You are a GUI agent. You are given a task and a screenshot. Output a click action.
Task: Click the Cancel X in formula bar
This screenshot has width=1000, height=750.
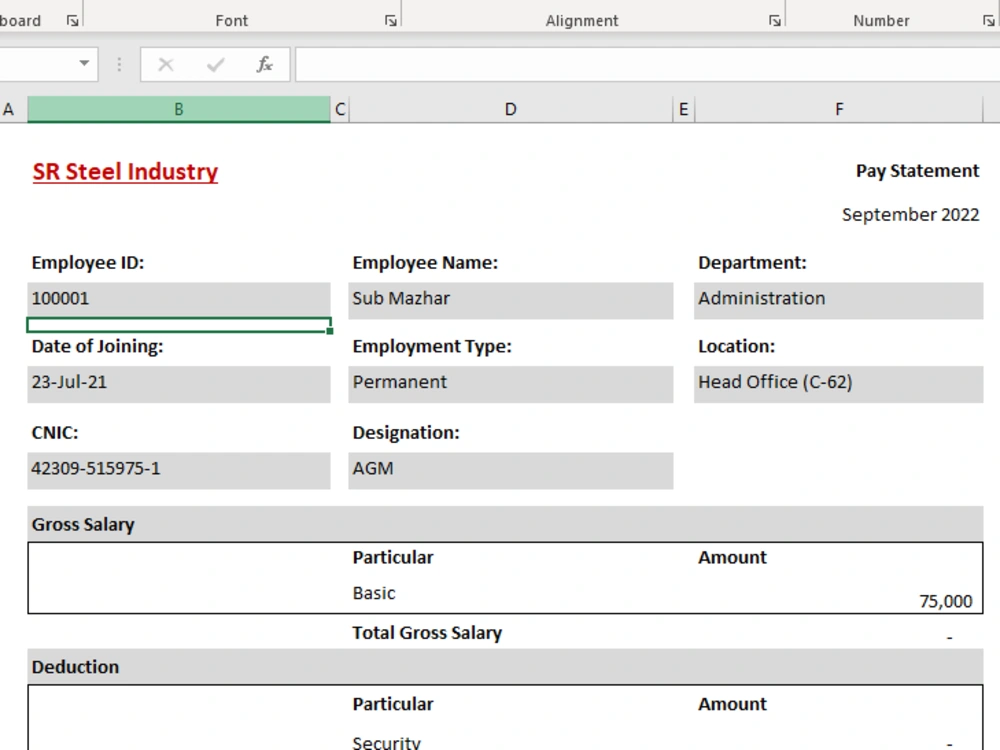pos(166,64)
